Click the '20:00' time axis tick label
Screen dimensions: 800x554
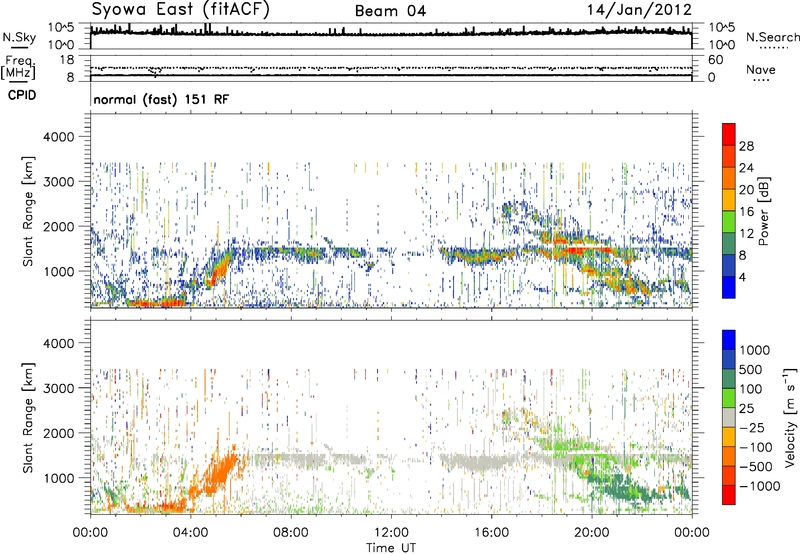(x=591, y=533)
